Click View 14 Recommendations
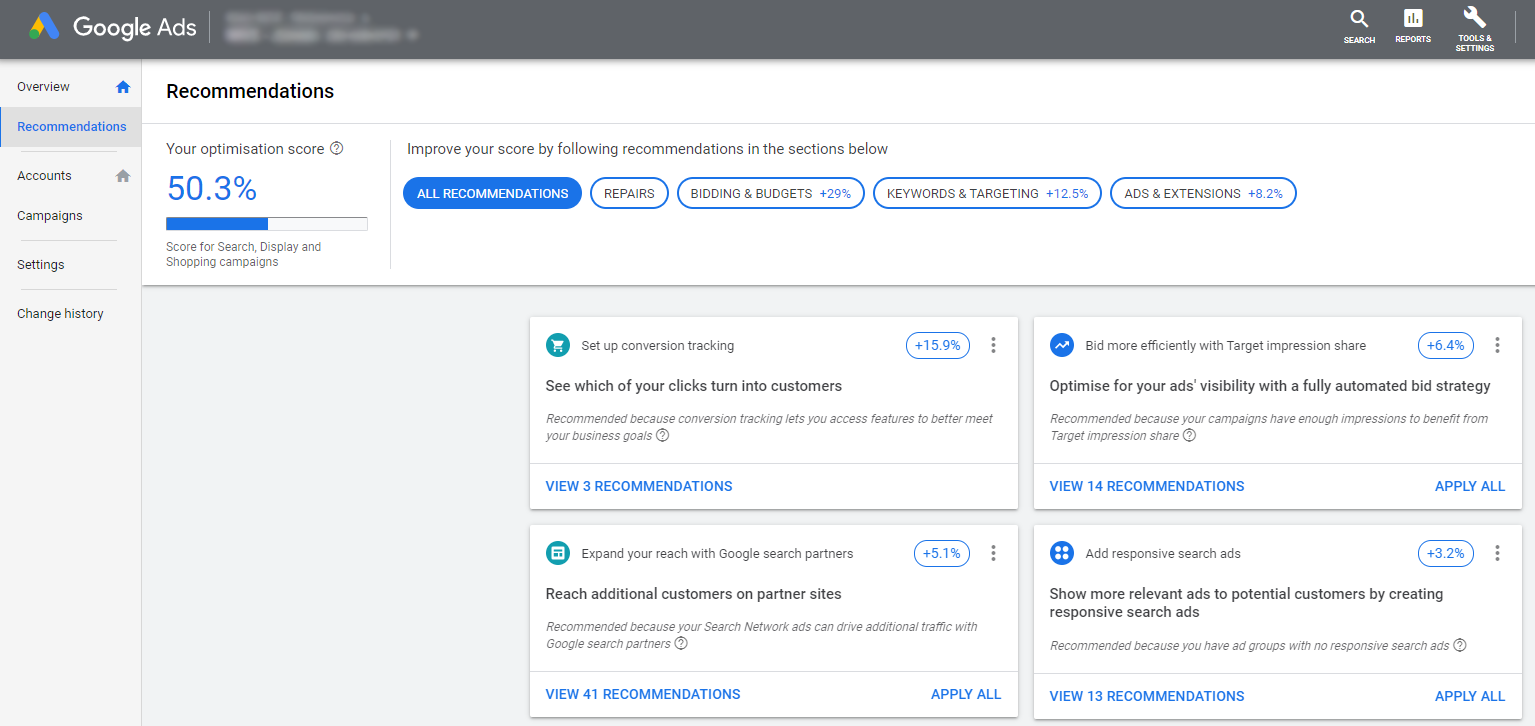 1147,486
